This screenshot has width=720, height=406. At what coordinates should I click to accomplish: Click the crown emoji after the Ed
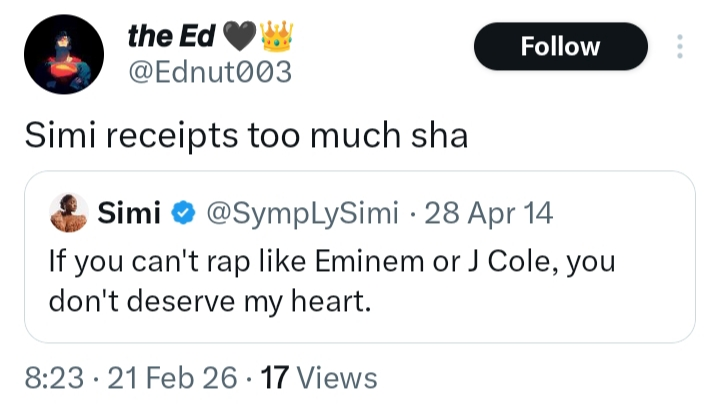coord(275,37)
